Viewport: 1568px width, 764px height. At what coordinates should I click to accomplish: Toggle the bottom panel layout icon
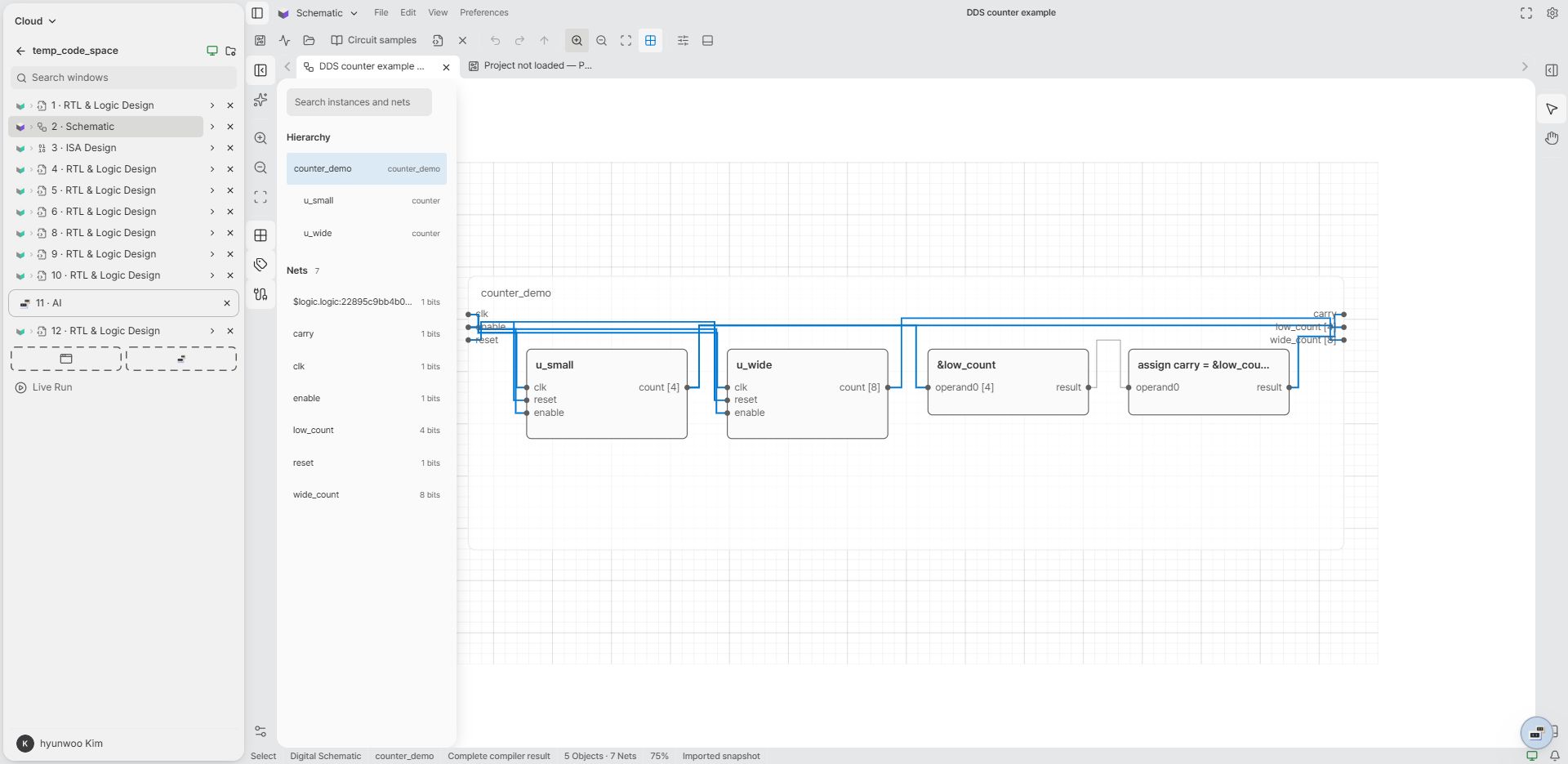click(x=708, y=40)
